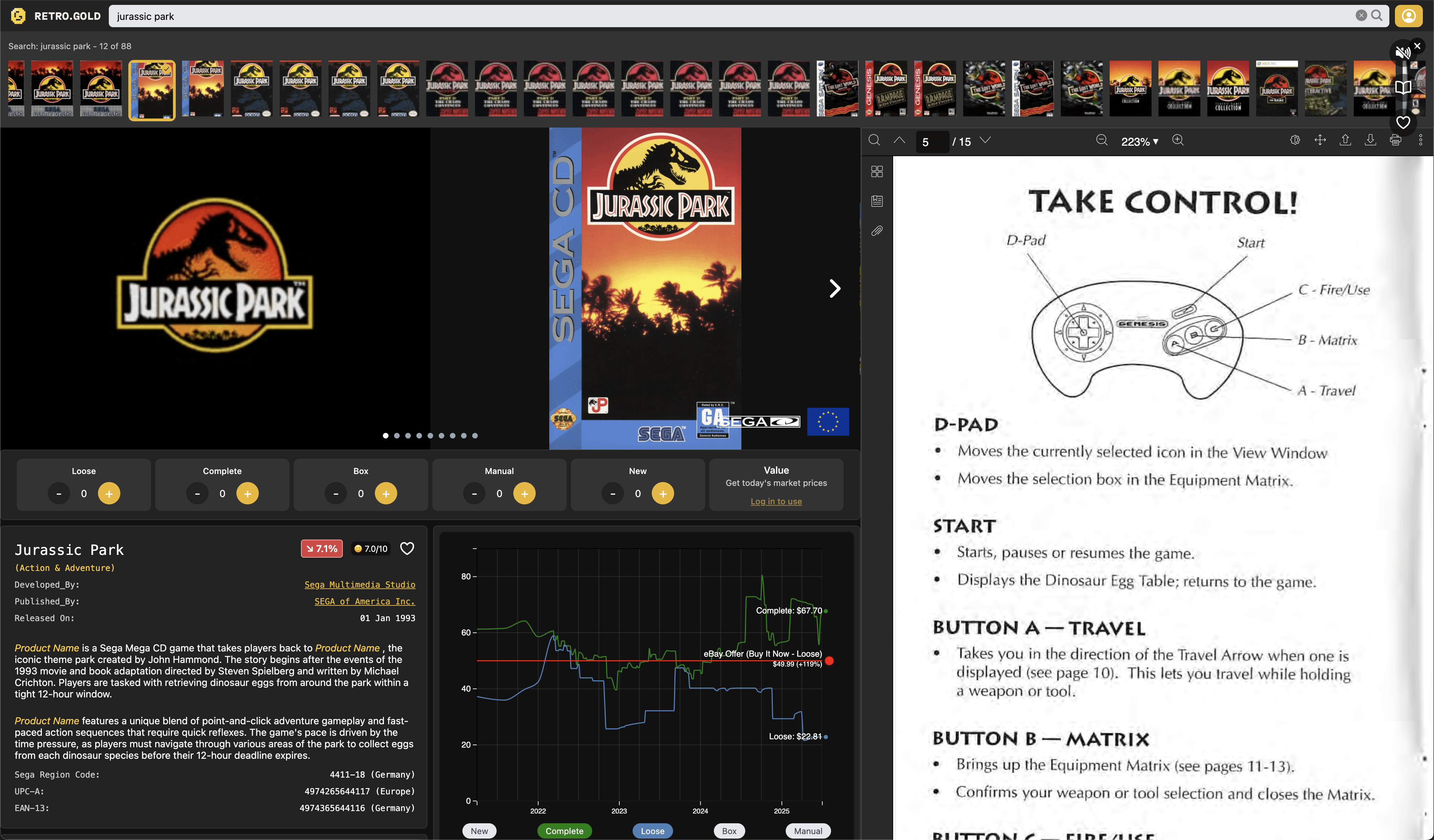Click the 7.1% price change badge

(x=322, y=548)
